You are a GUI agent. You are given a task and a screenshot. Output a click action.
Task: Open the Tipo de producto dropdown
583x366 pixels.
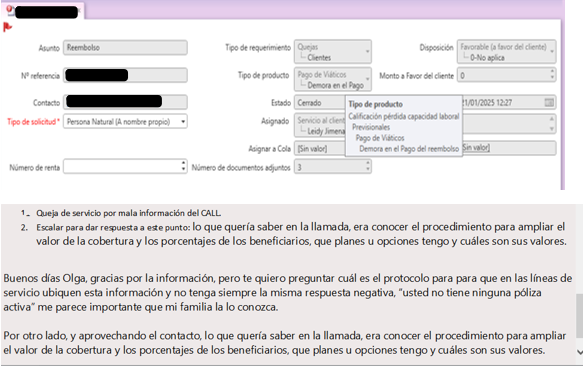(367, 79)
